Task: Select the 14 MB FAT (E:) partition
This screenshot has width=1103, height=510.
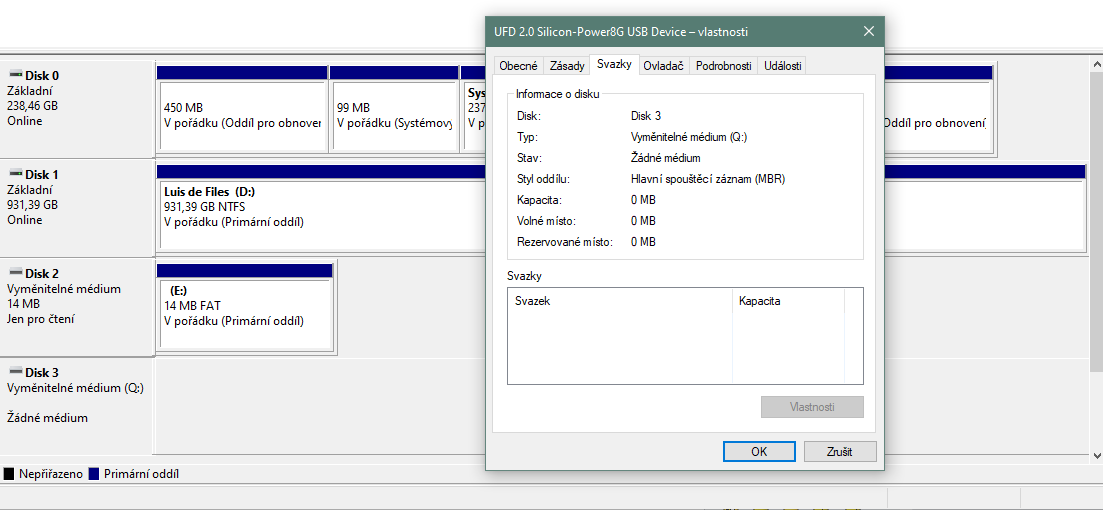Action: (245, 305)
